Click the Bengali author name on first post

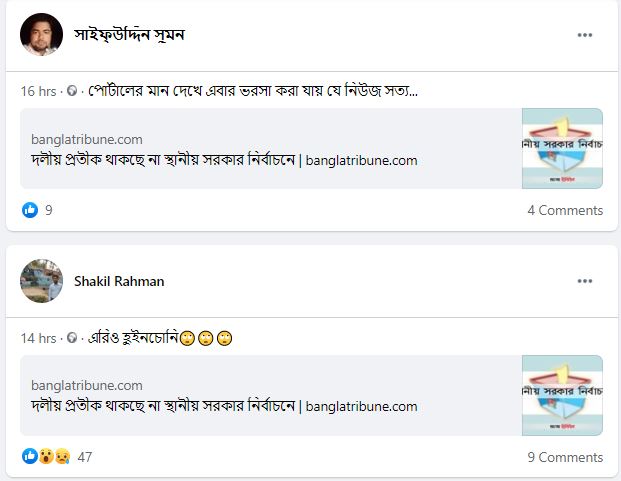130,35
